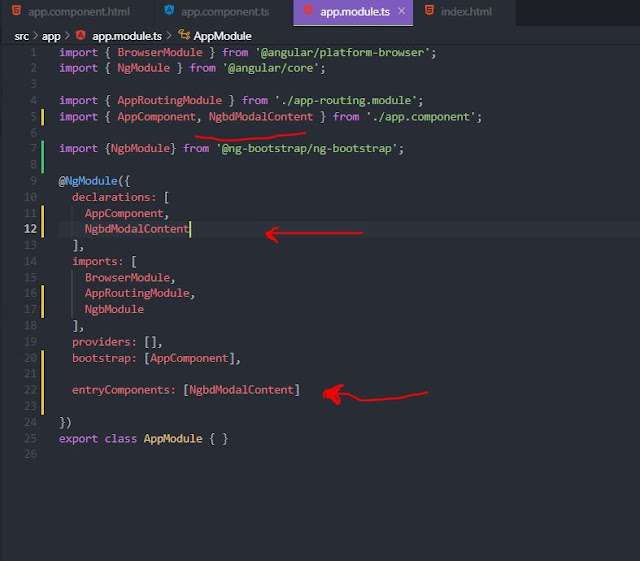Click NgbdModalContent on line 12
This screenshot has width=640, height=561.
(x=137, y=229)
